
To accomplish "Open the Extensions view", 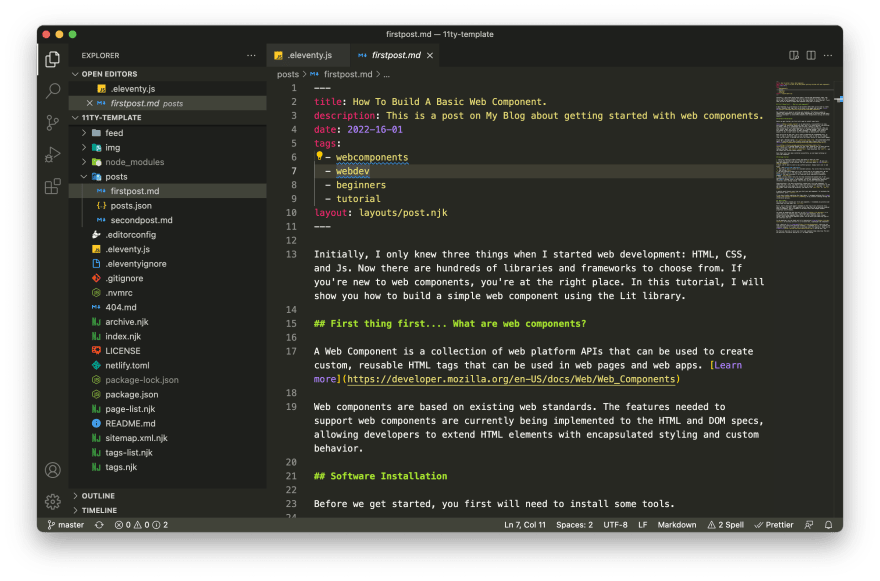I will (53, 186).
